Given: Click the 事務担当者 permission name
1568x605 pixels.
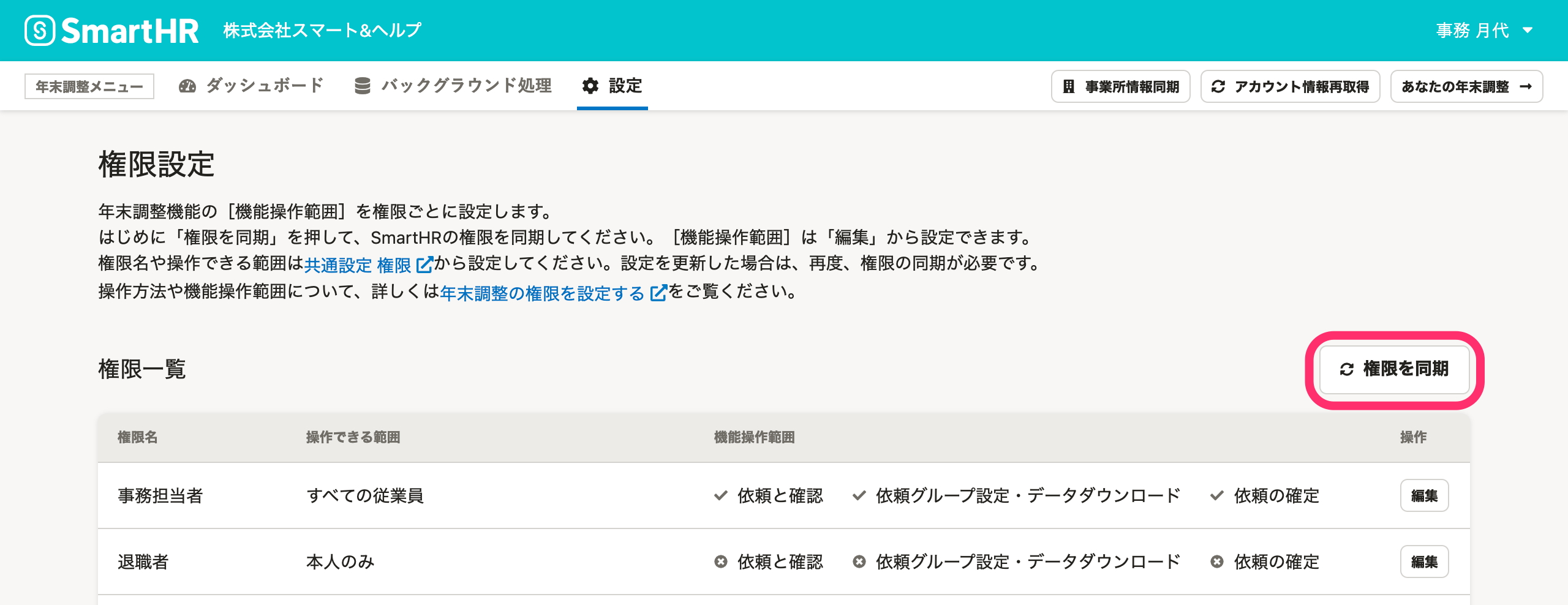Looking at the screenshot, I should pyautogui.click(x=160, y=495).
